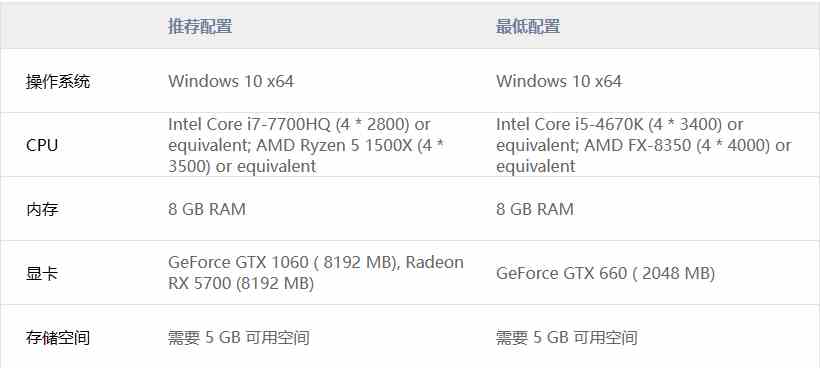Click minimum Windows 10 x64 cell
Viewport: 820px width, 368px height.
pyautogui.click(x=559, y=82)
